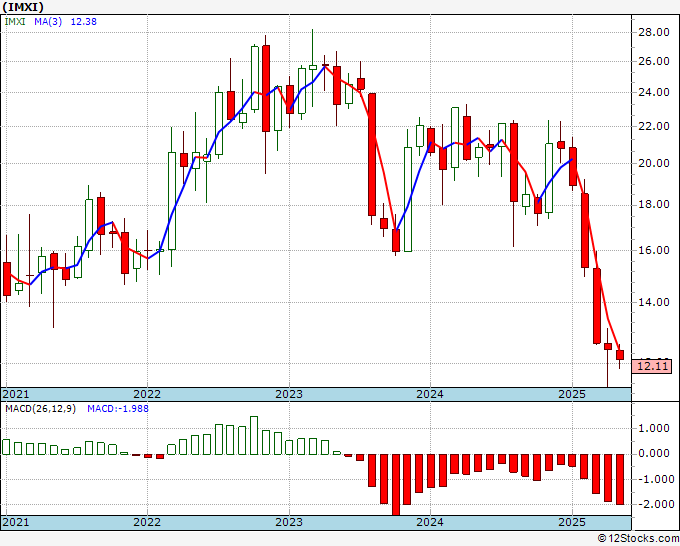Click the 22.00 price axis label
680x546 pixels.
point(654,126)
